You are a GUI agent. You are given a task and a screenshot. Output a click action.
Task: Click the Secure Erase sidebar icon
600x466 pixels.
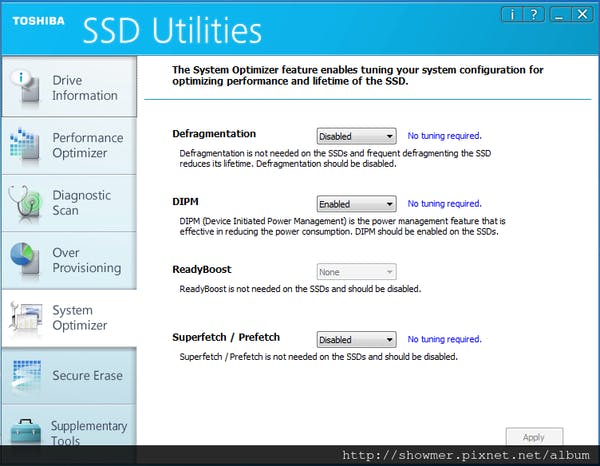pos(24,376)
